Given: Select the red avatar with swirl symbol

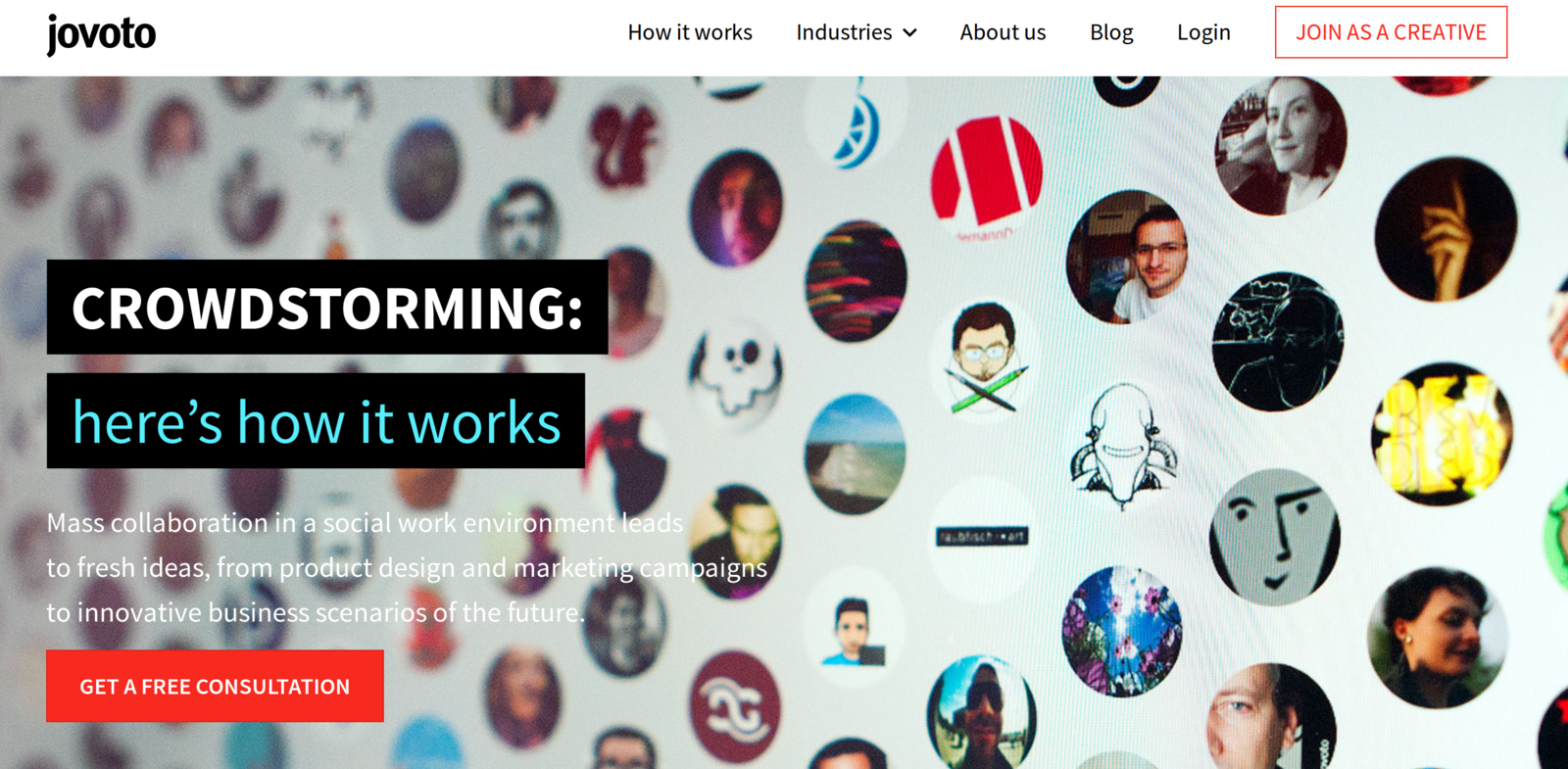Looking at the screenshot, I should [735, 707].
